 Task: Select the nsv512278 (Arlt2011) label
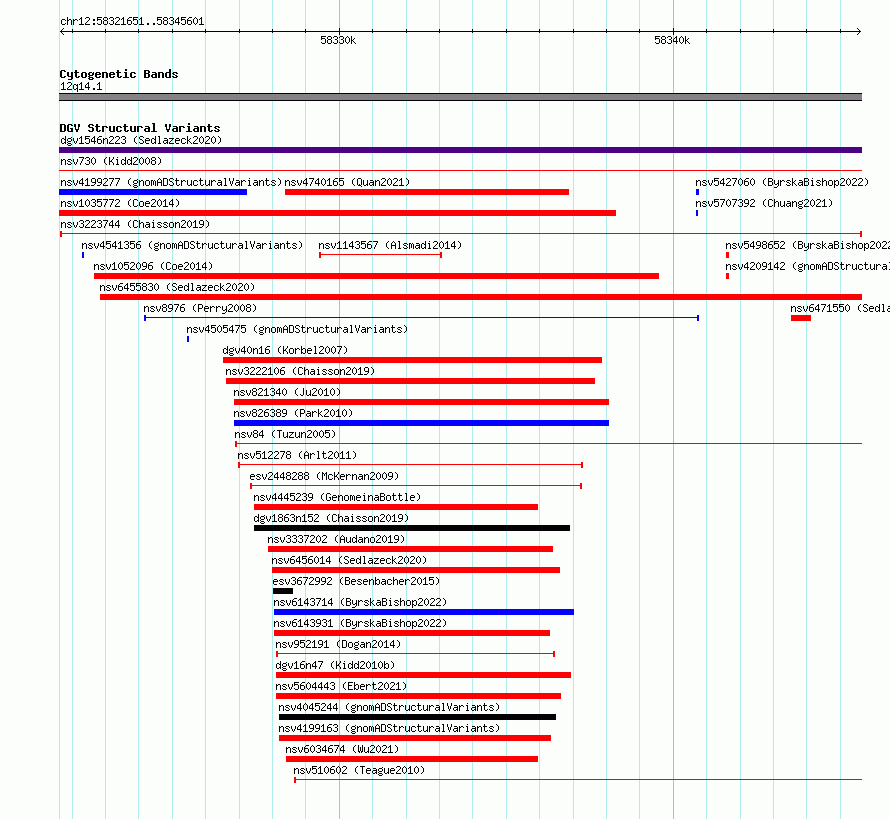[297, 455]
